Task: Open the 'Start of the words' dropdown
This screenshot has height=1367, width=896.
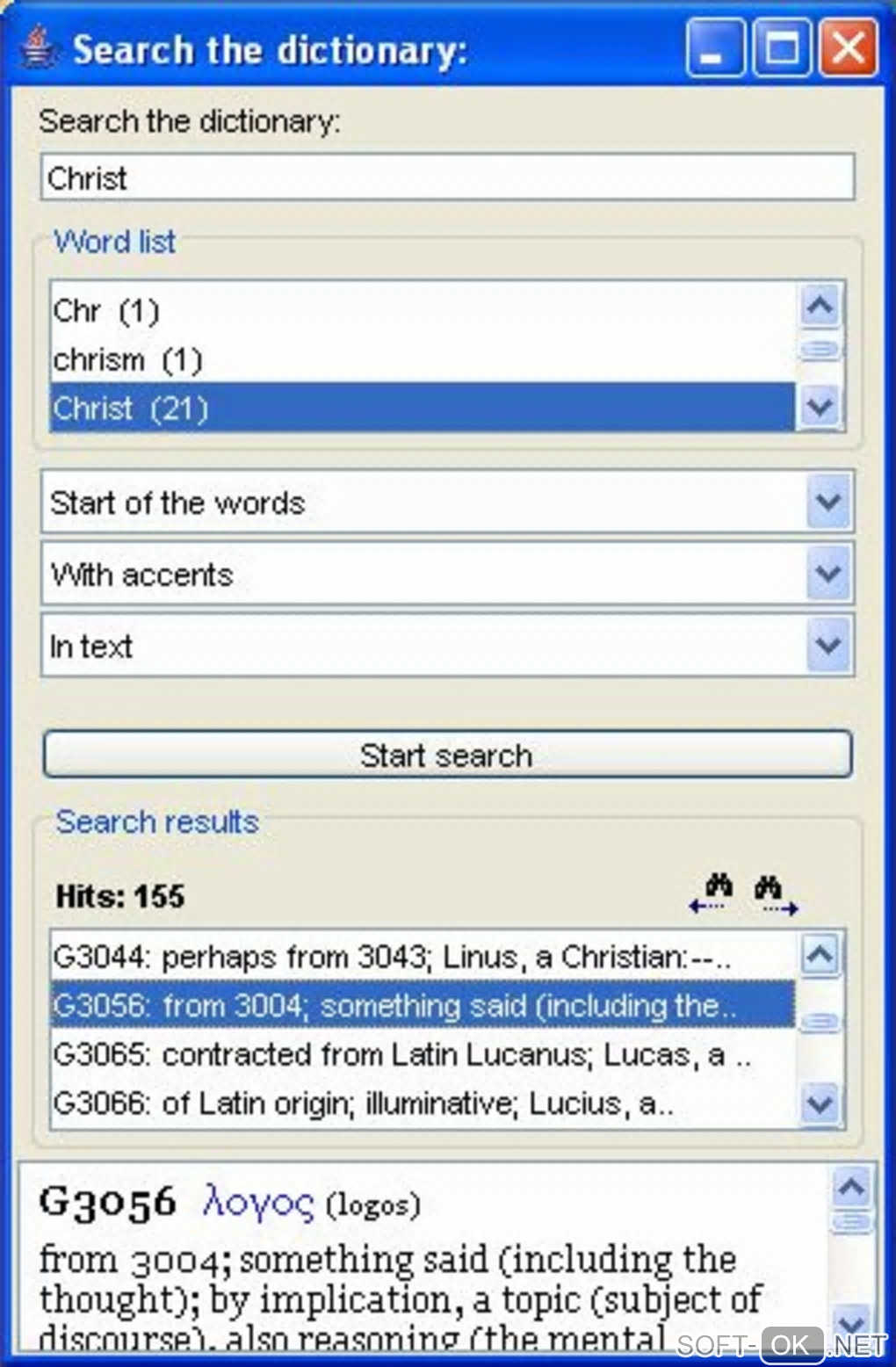Action: [x=829, y=503]
